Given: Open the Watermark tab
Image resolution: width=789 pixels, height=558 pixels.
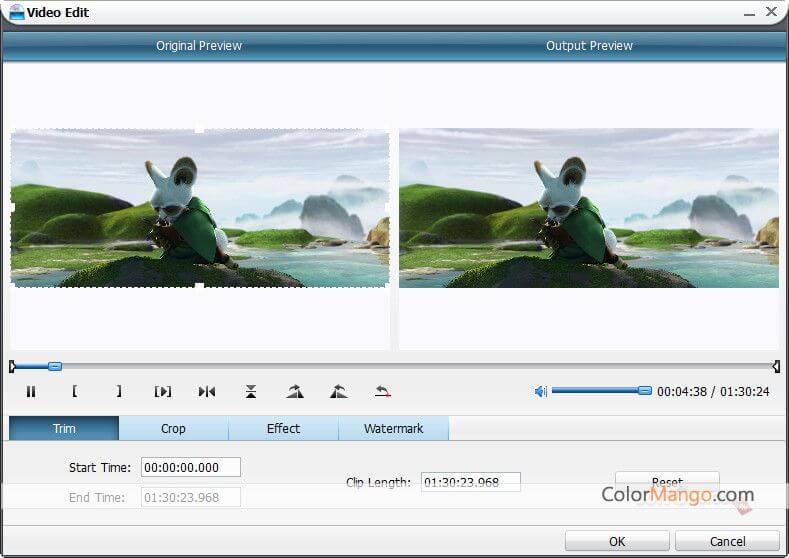Looking at the screenshot, I should pos(393,429).
